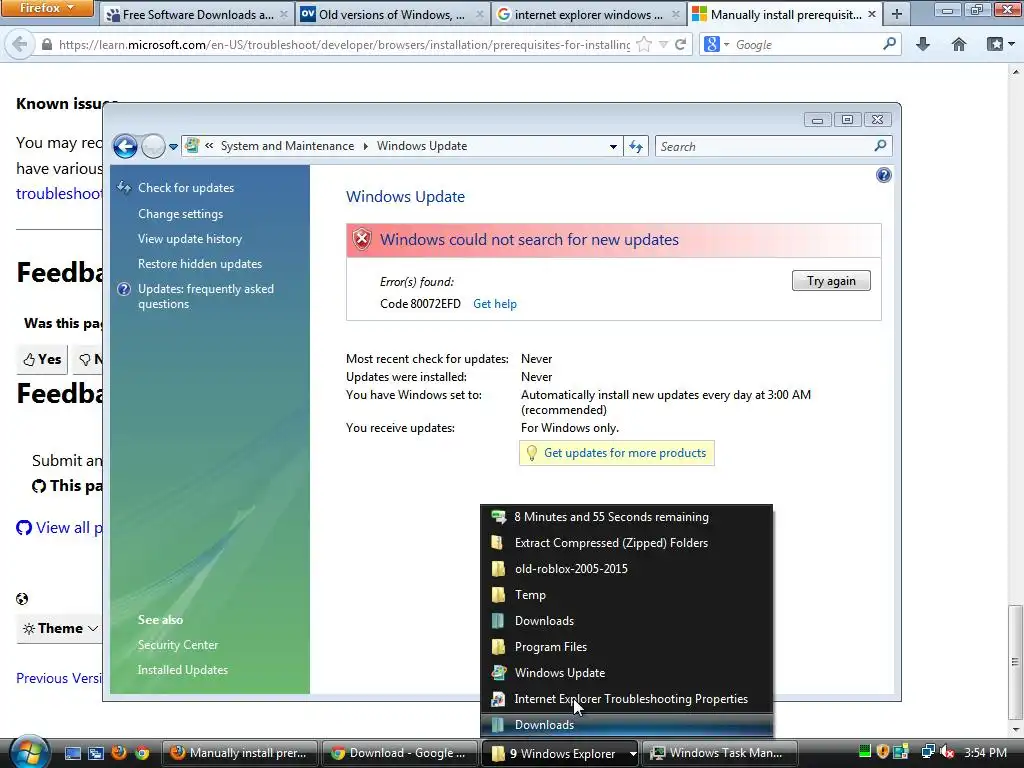Open Updates: frequently asked questions

click(206, 296)
